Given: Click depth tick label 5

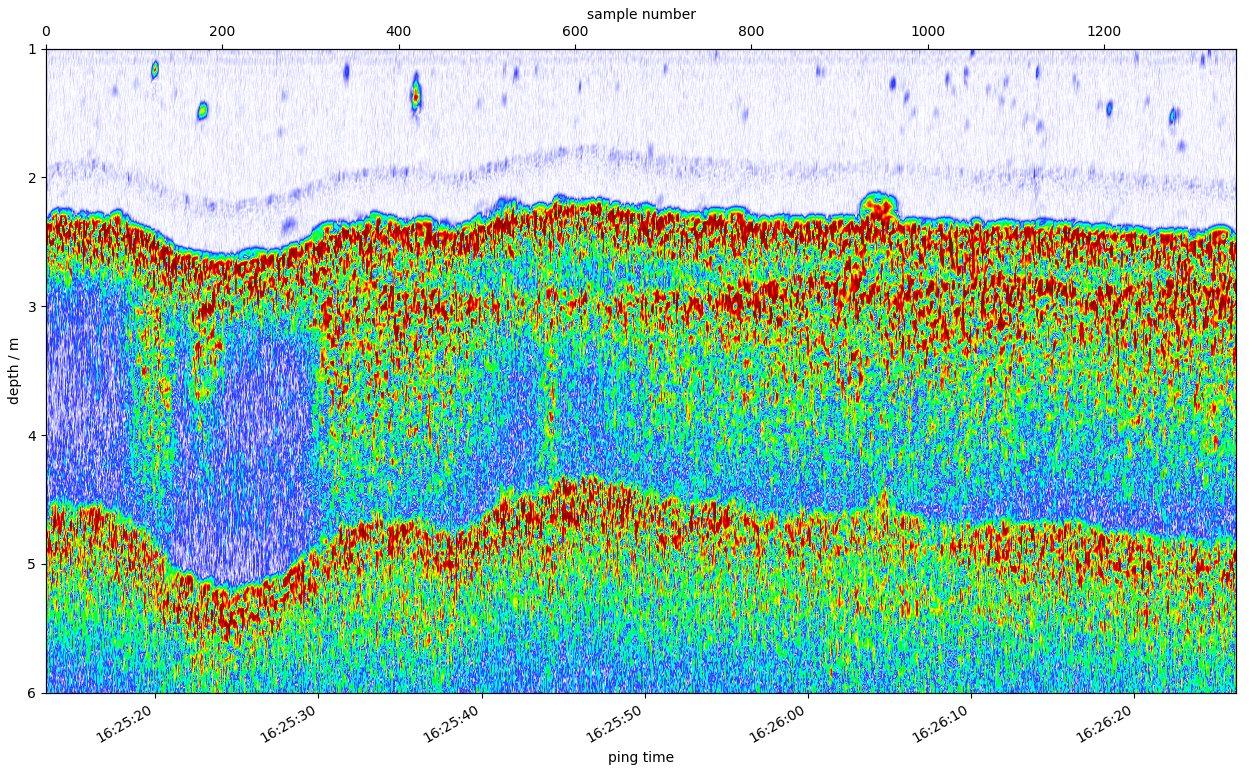Looking at the screenshot, I should 32,564.
